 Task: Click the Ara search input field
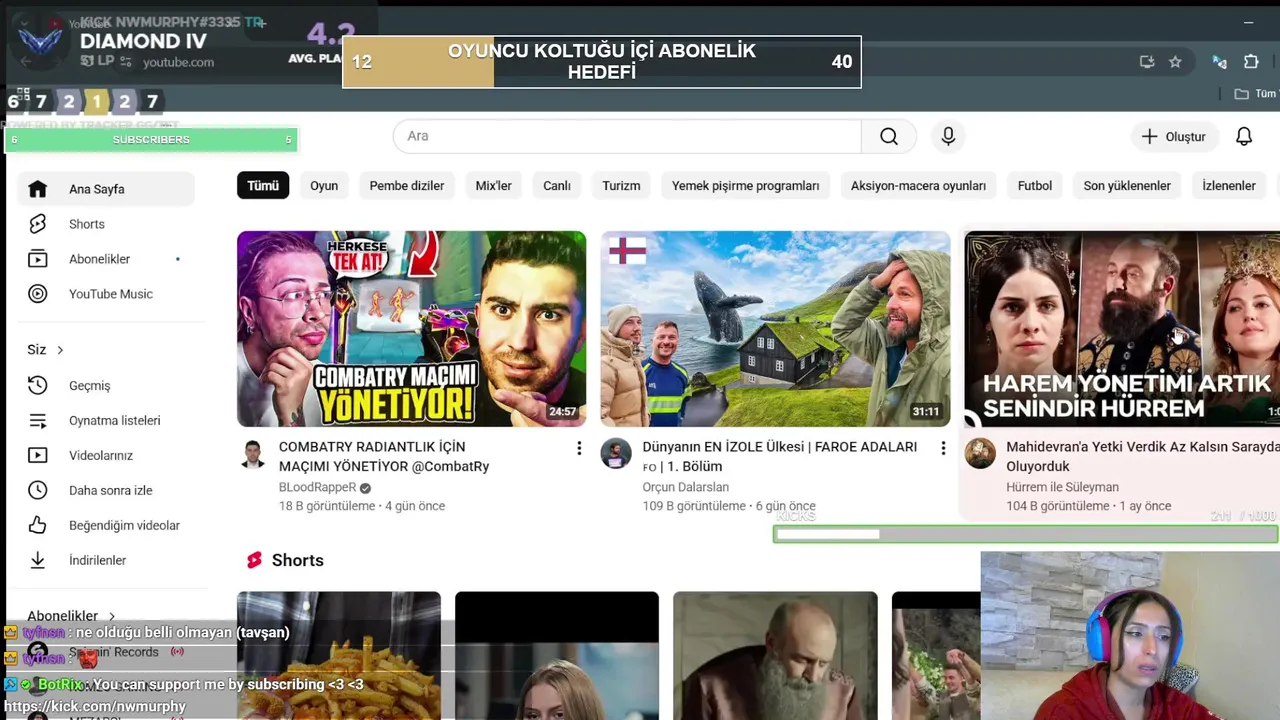pyautogui.click(x=627, y=136)
